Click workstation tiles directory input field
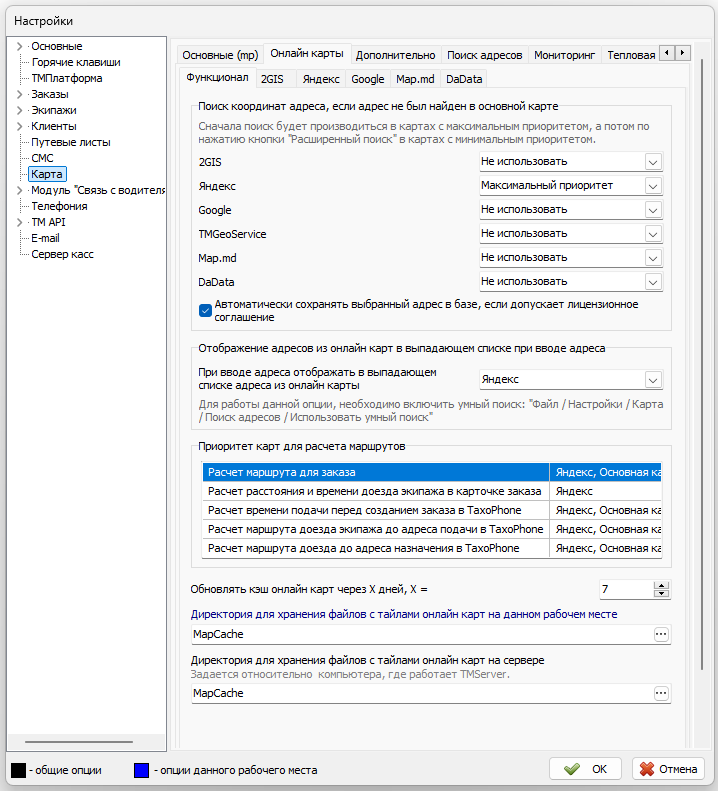 coord(422,634)
